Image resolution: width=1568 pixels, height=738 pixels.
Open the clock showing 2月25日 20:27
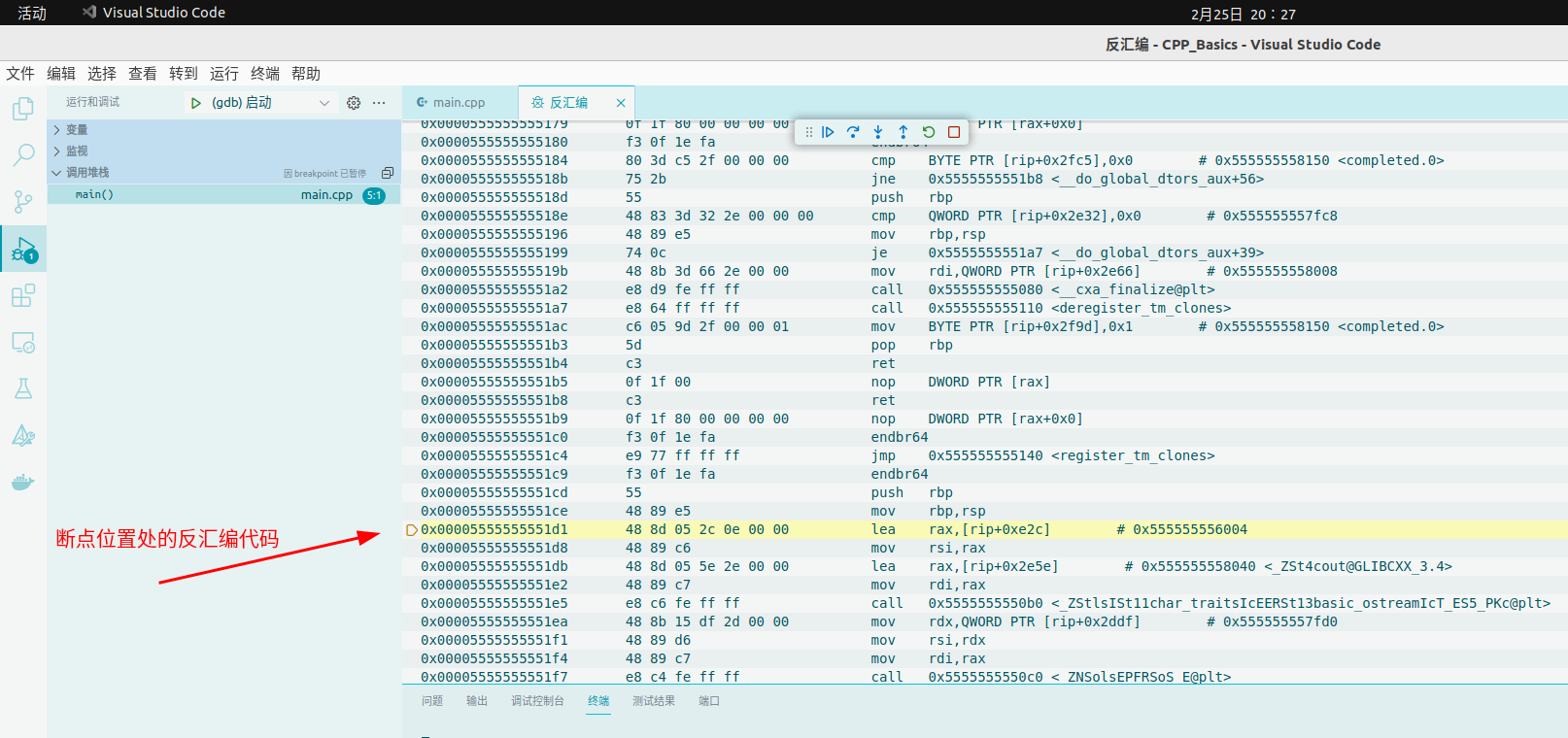click(1244, 14)
